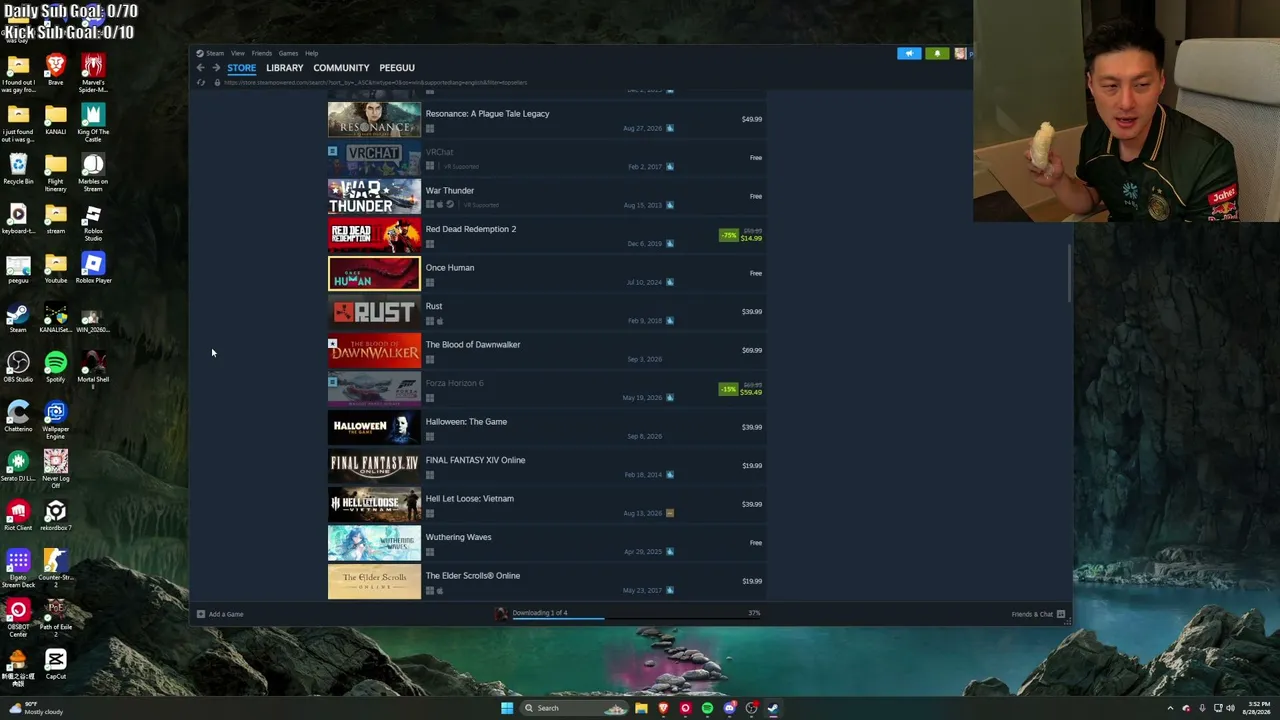This screenshot has height=720, width=1280.
Task: Select the OBSBOT Center desktop icon
Action: [18, 618]
